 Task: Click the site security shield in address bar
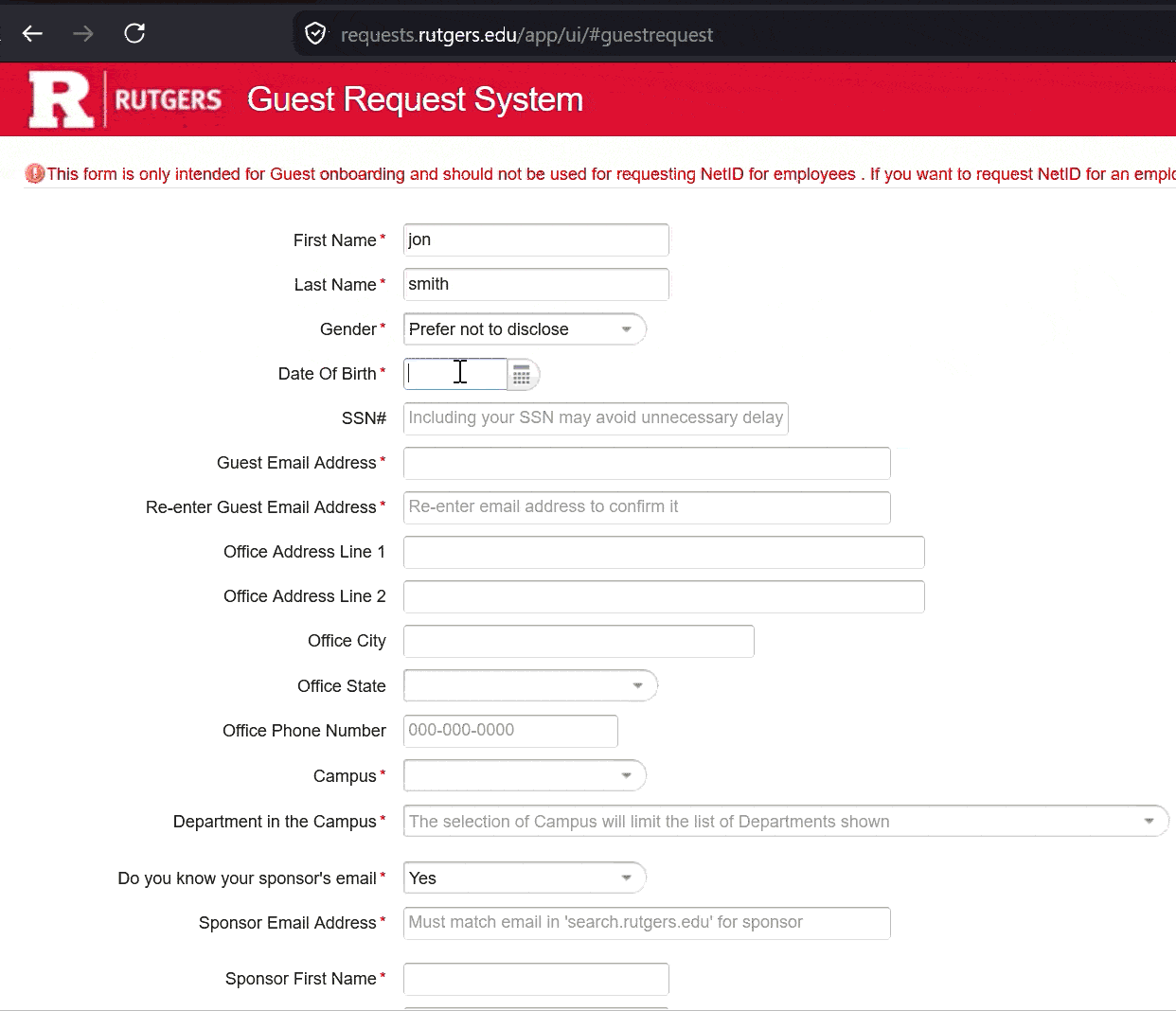315,34
